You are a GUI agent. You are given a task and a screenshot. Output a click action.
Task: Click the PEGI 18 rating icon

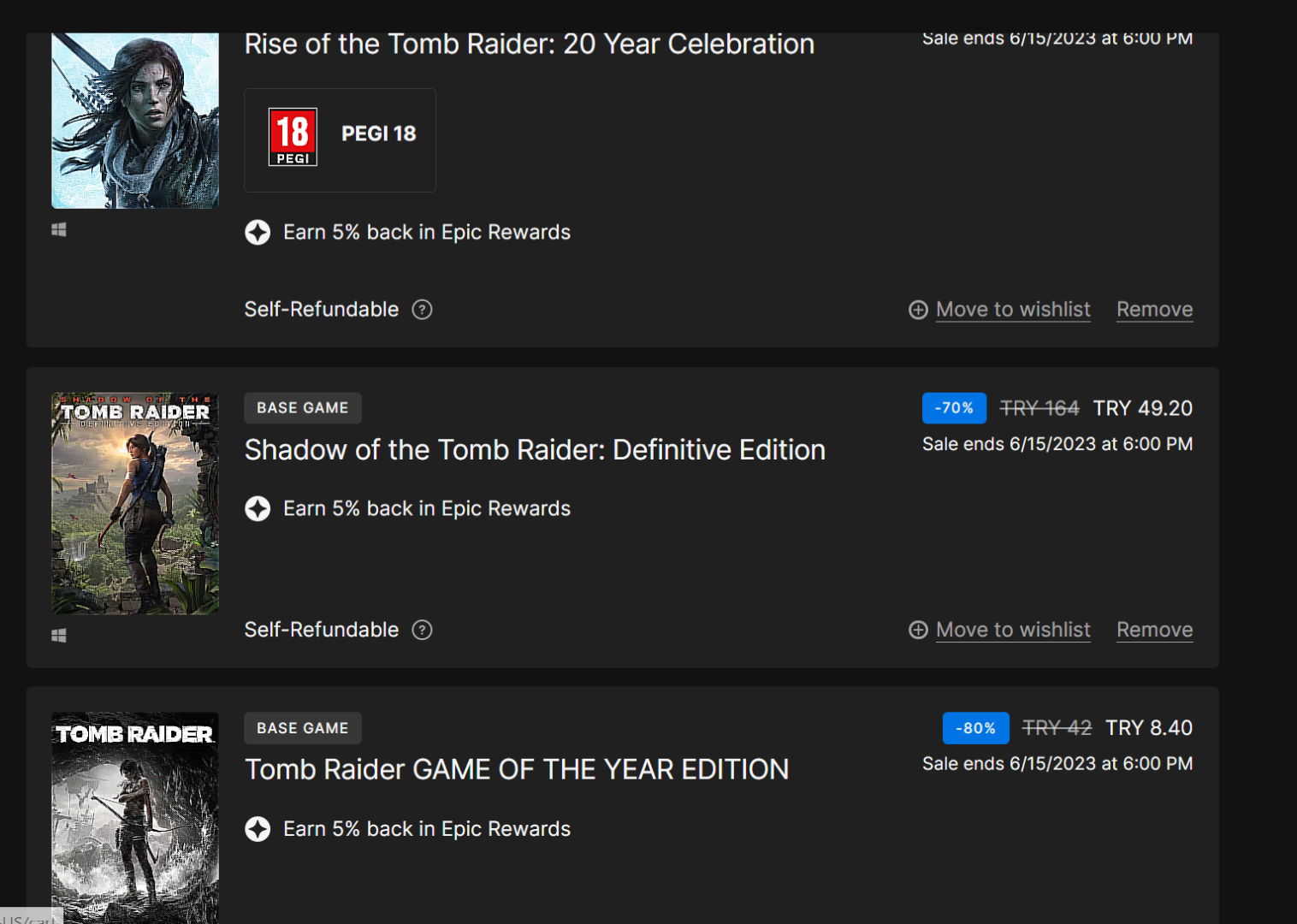[293, 137]
